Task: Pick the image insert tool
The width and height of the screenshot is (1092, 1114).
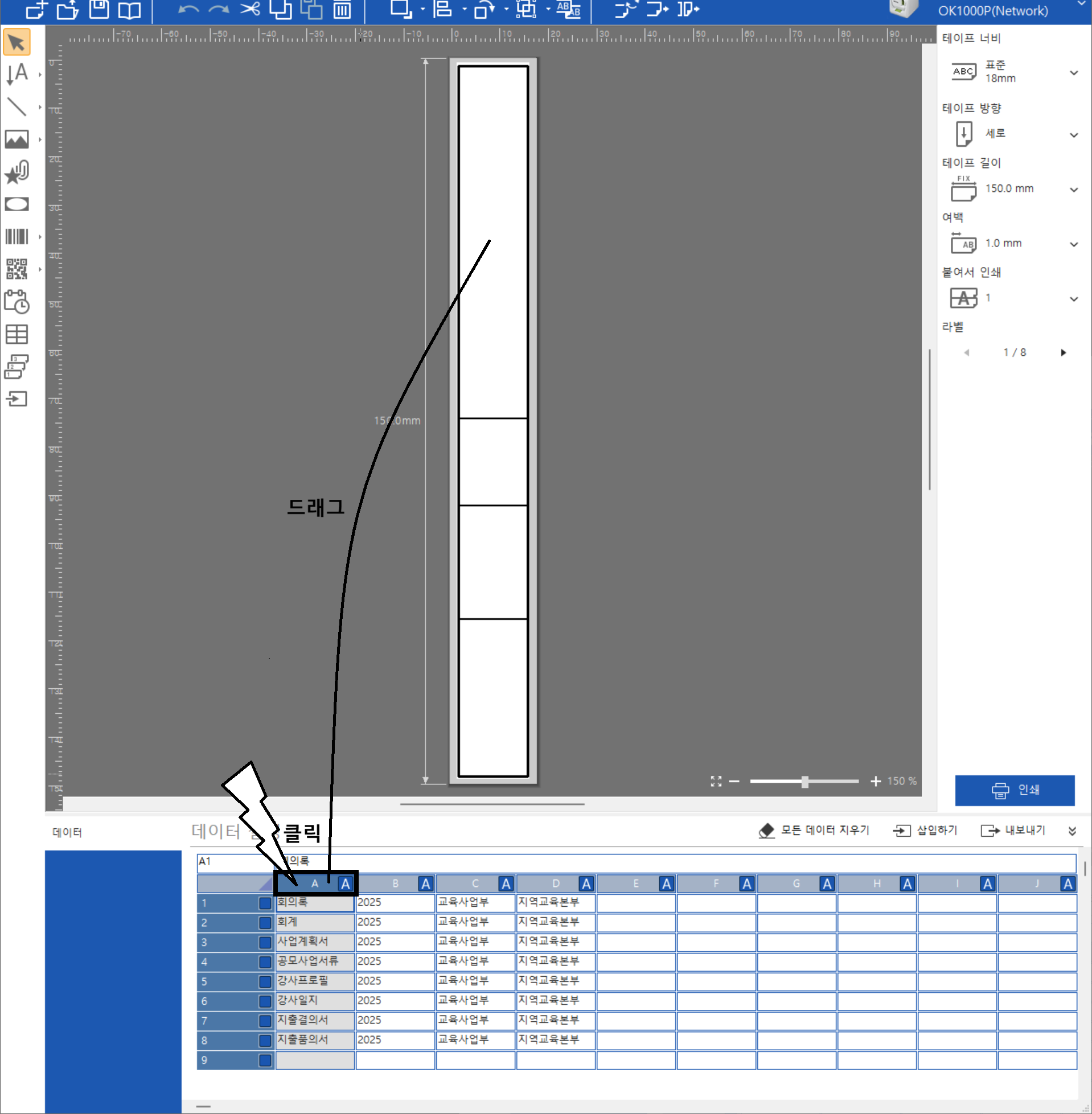Action: (17, 139)
